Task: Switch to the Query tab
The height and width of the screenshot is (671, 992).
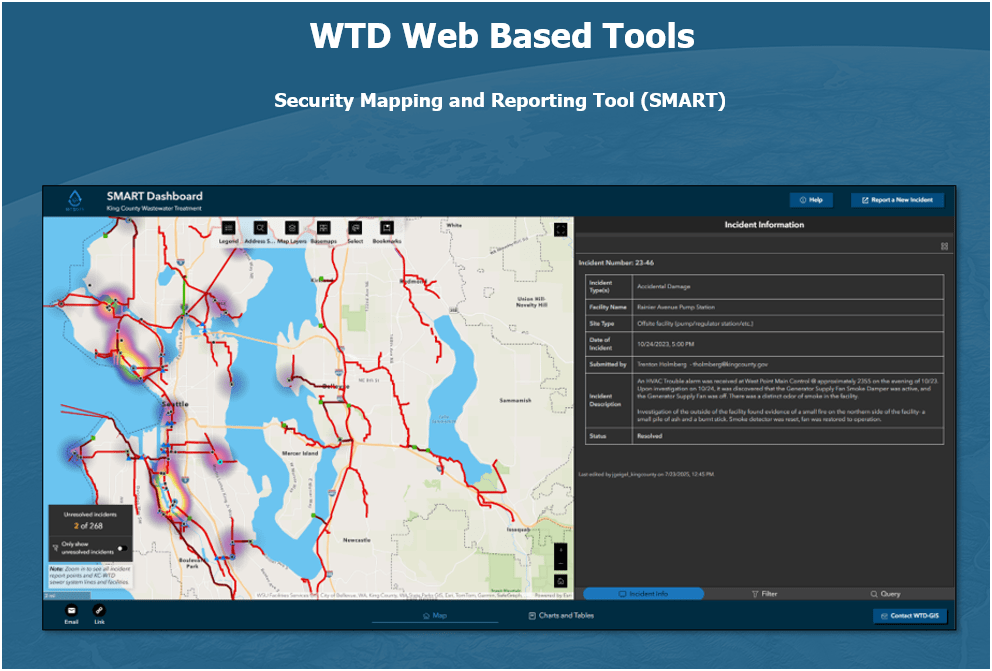Action: pyautogui.click(x=885, y=594)
